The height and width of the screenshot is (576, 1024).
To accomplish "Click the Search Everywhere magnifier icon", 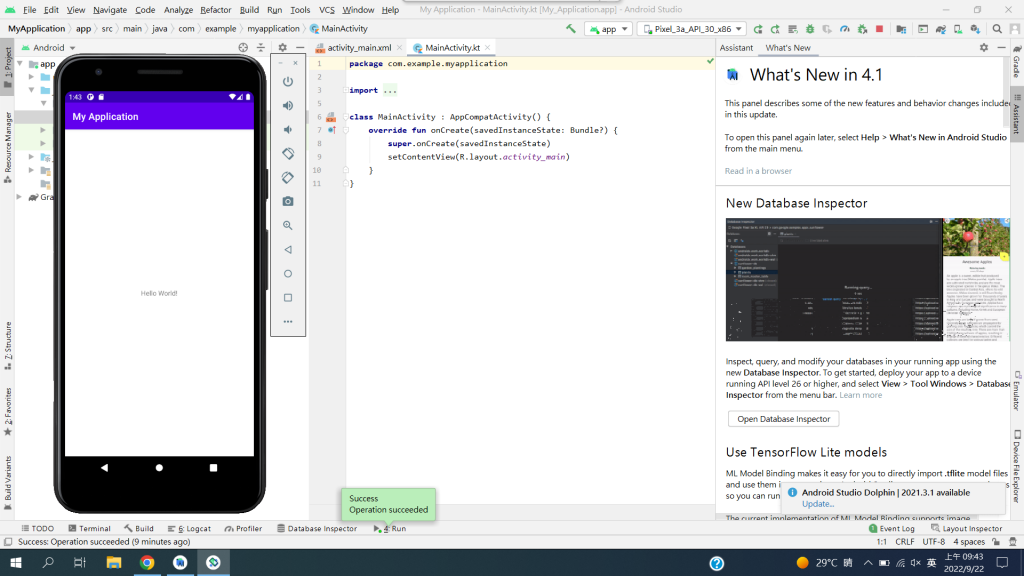I will [997, 29].
